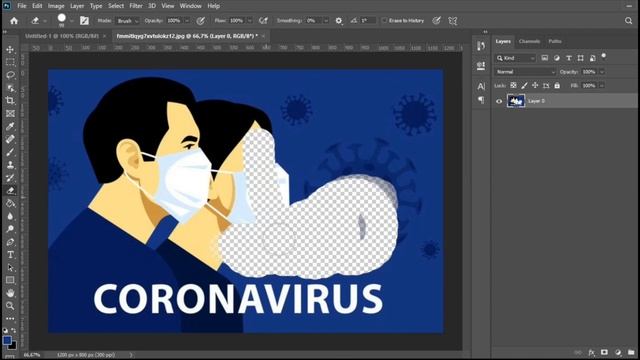Select the Clone Stamp tool
The width and height of the screenshot is (640, 360).
pos(10,165)
